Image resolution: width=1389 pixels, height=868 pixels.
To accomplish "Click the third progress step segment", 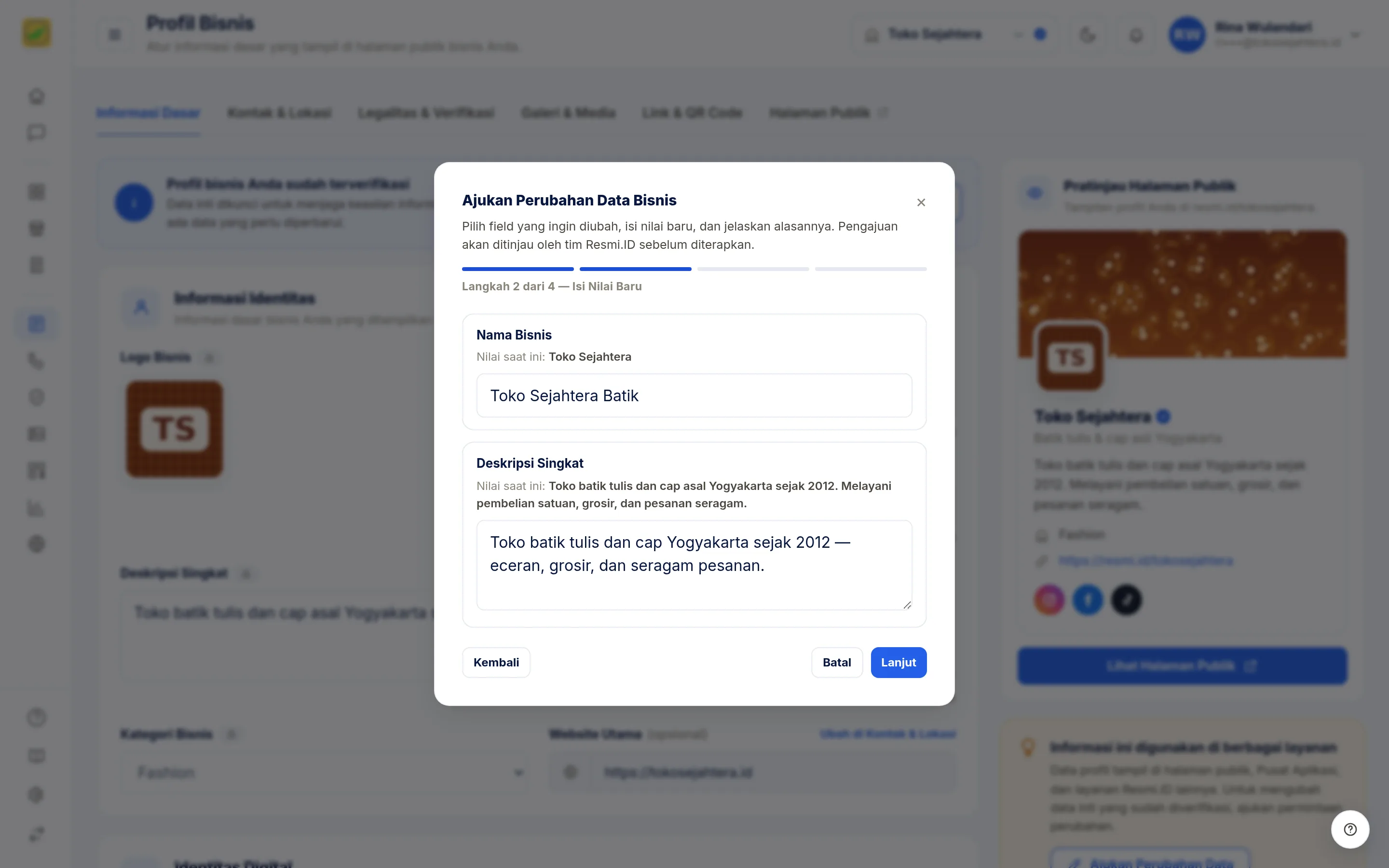I will click(x=753, y=269).
